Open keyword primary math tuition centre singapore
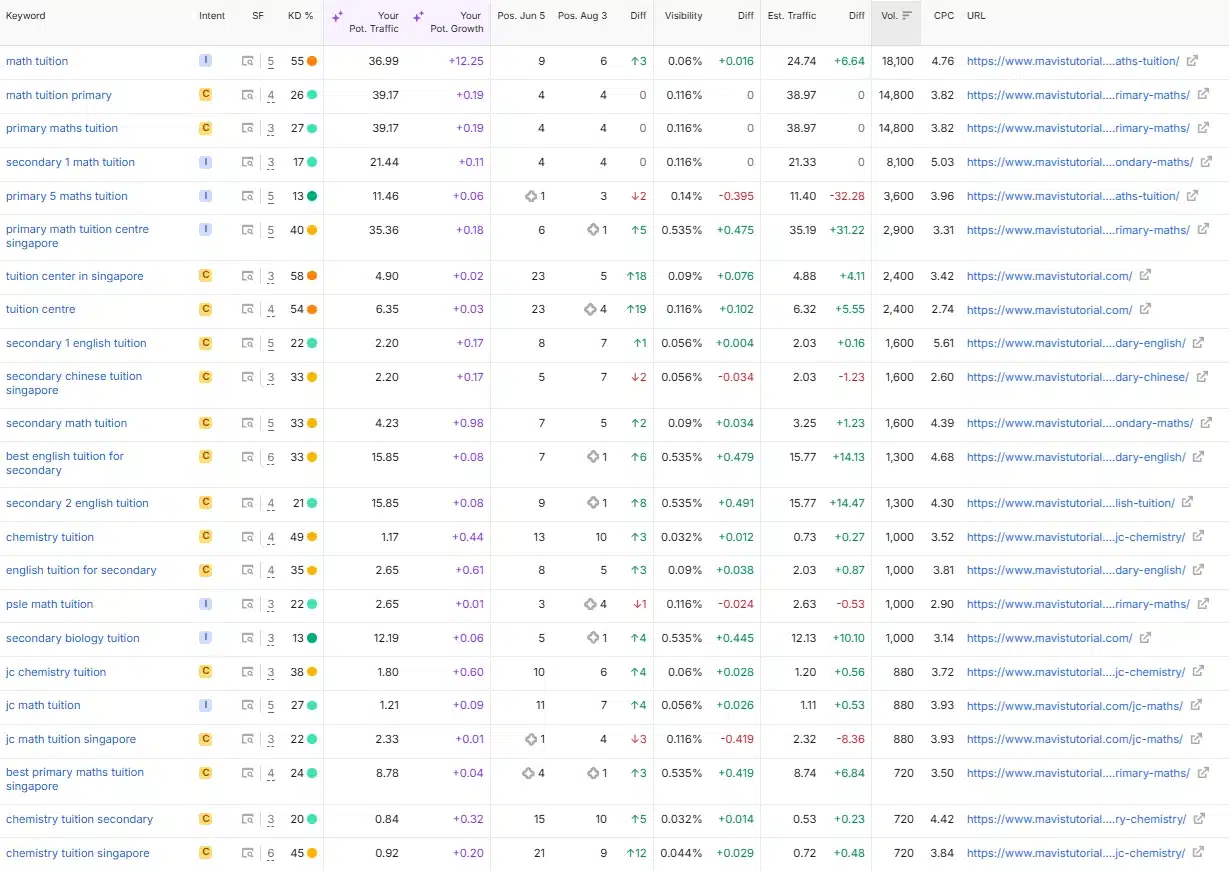1229x871 pixels. tap(77, 236)
